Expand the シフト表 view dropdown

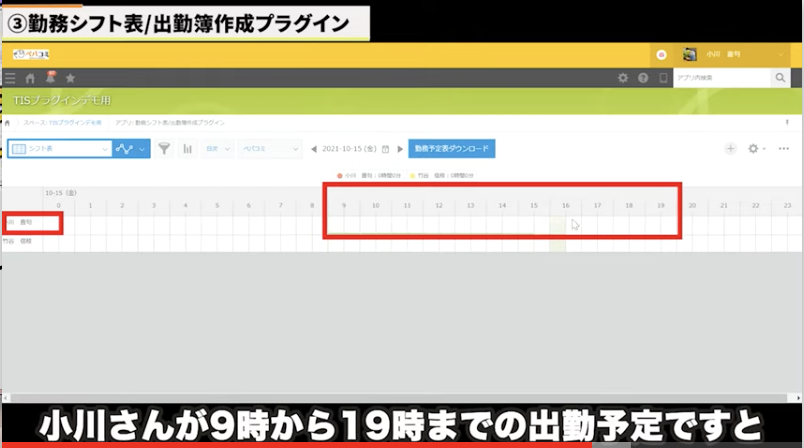tap(59, 149)
